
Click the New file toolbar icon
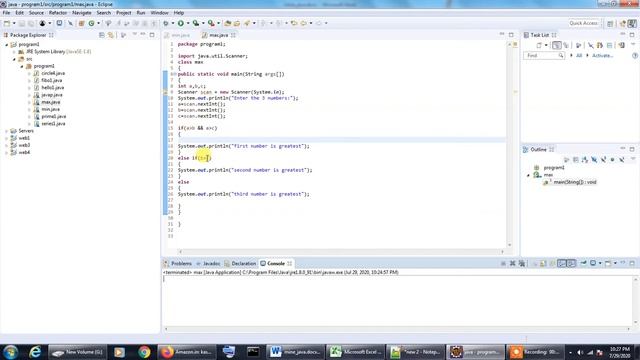point(7,23)
